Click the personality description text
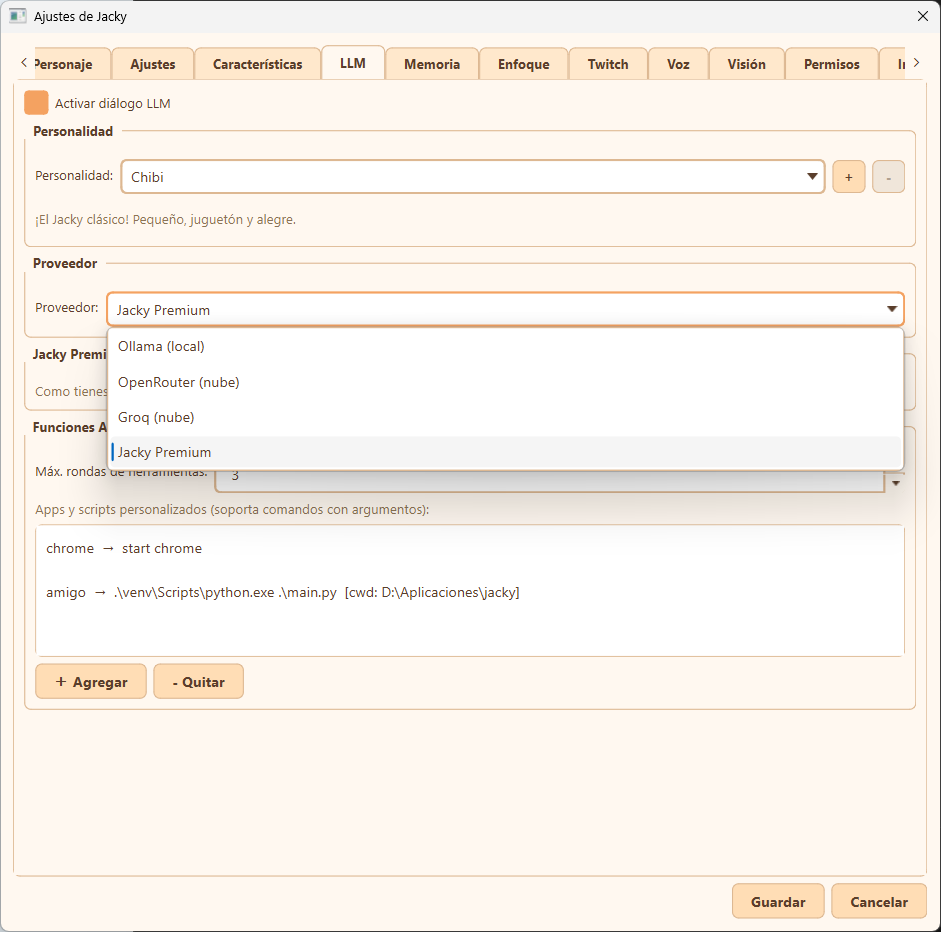The height and width of the screenshot is (932, 941). pos(165,220)
